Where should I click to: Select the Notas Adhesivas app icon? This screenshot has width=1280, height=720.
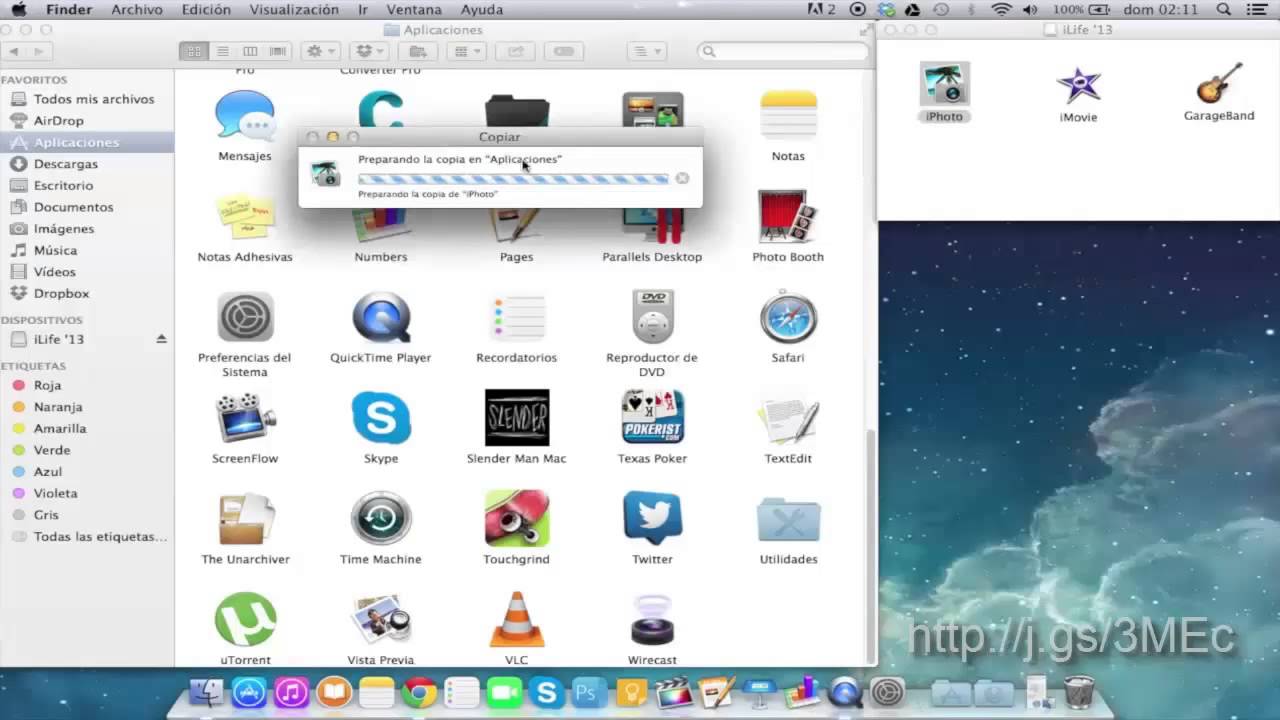tap(245, 217)
